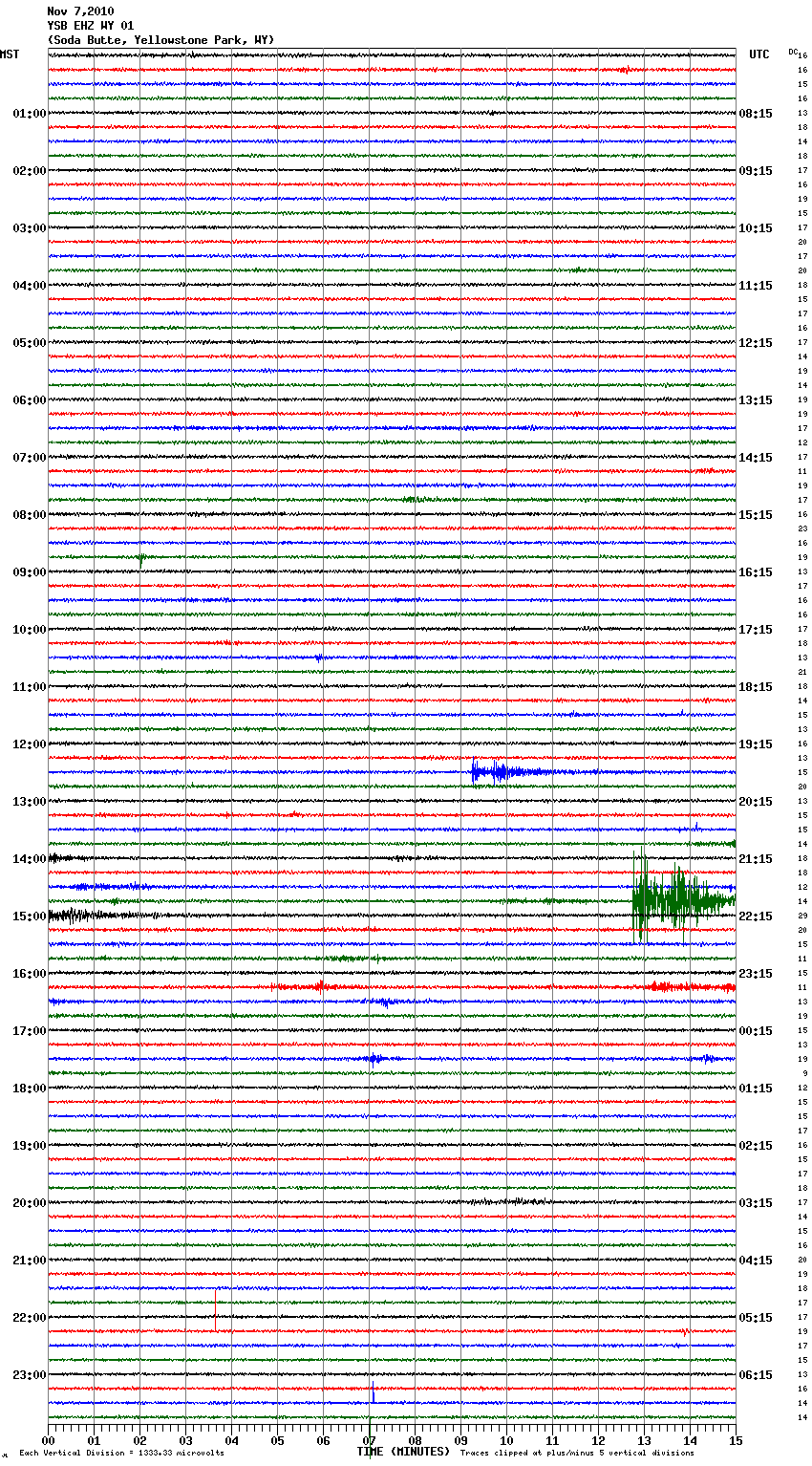Click the DC column header at top right

coord(793,52)
